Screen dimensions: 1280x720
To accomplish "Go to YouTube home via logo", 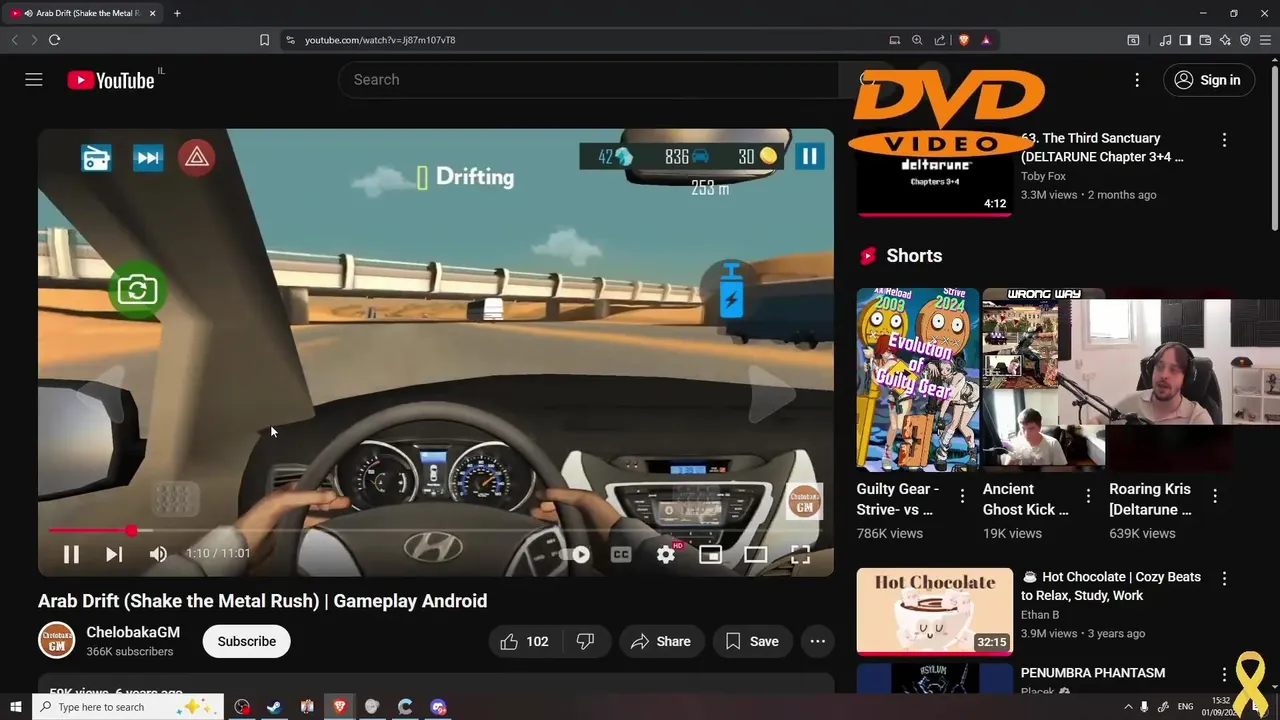I will click(x=111, y=80).
